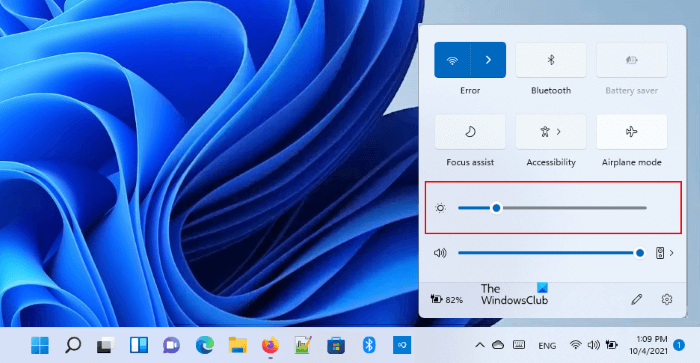This screenshot has height=363, width=700.
Task: Enable Focus assist
Action: (470, 132)
